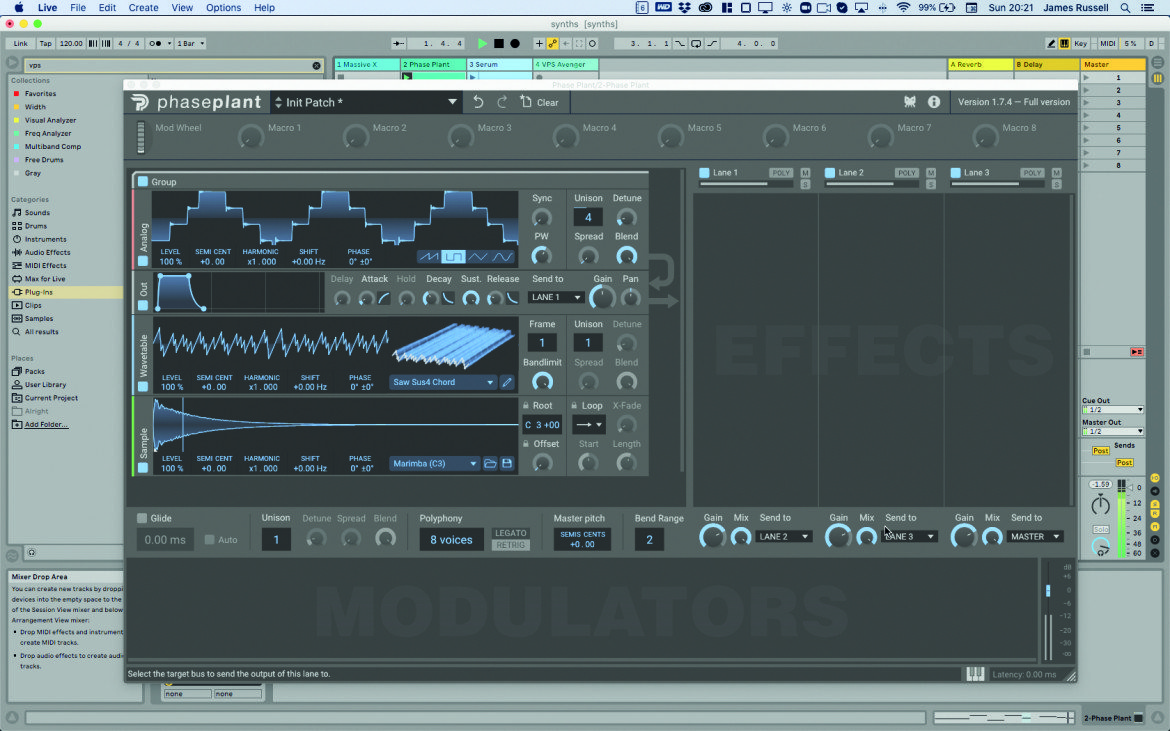Select the sine waveform for Analog oscillator

(503, 257)
